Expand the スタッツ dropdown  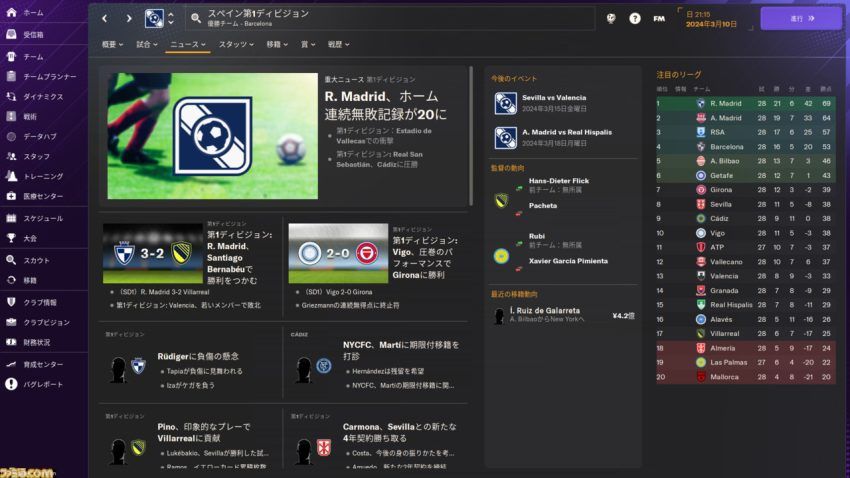[x=236, y=44]
